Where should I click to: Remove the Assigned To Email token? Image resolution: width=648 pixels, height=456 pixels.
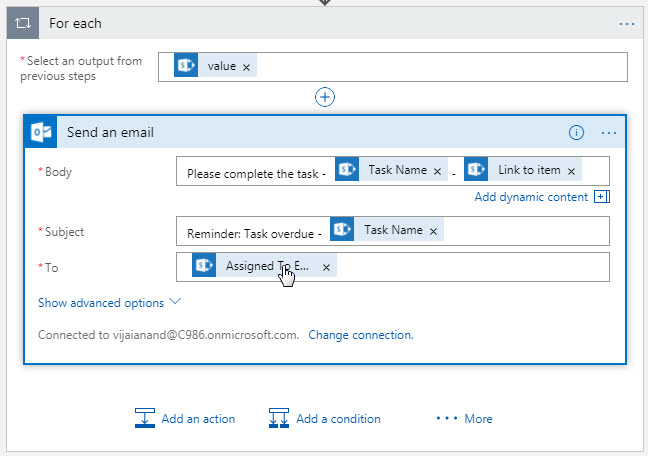(x=326, y=267)
